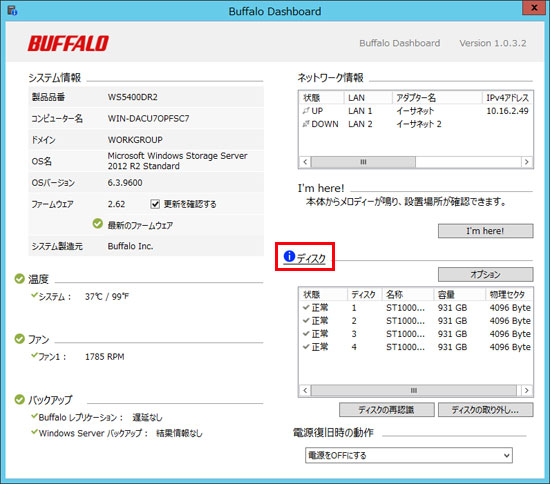Click the I'm here! button

tap(485, 231)
